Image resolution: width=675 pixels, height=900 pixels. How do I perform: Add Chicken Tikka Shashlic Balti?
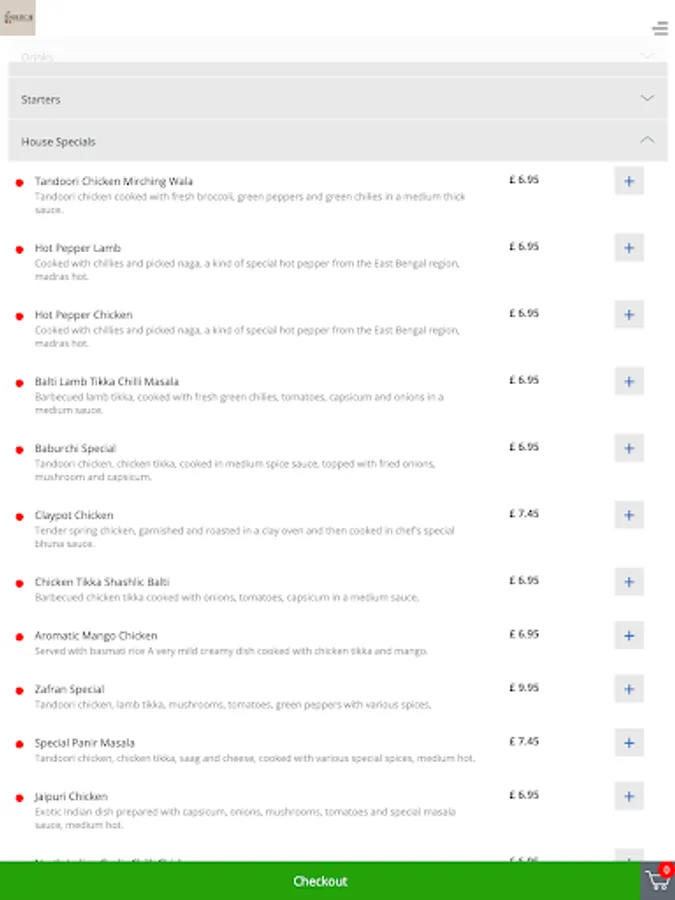click(629, 582)
